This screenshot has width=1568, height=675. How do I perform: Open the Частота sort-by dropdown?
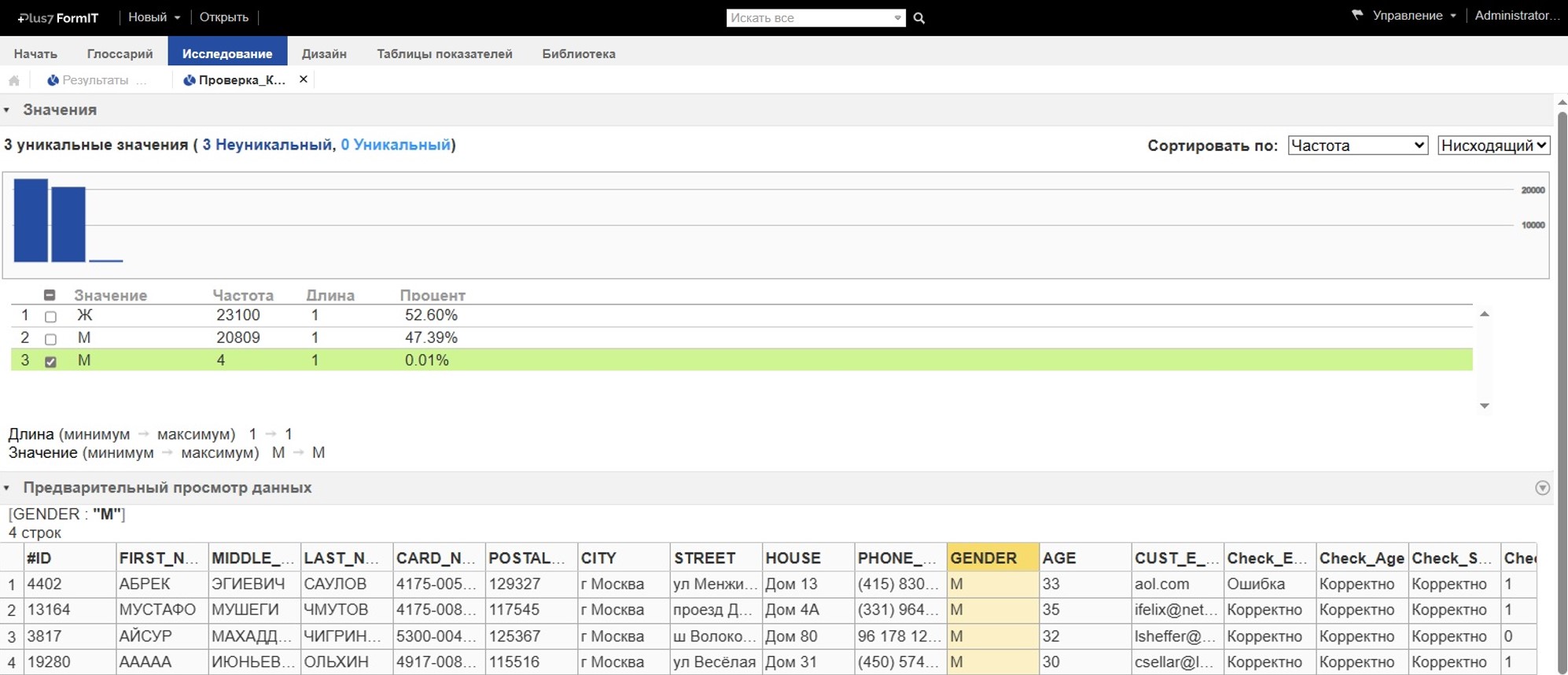coord(1357,146)
